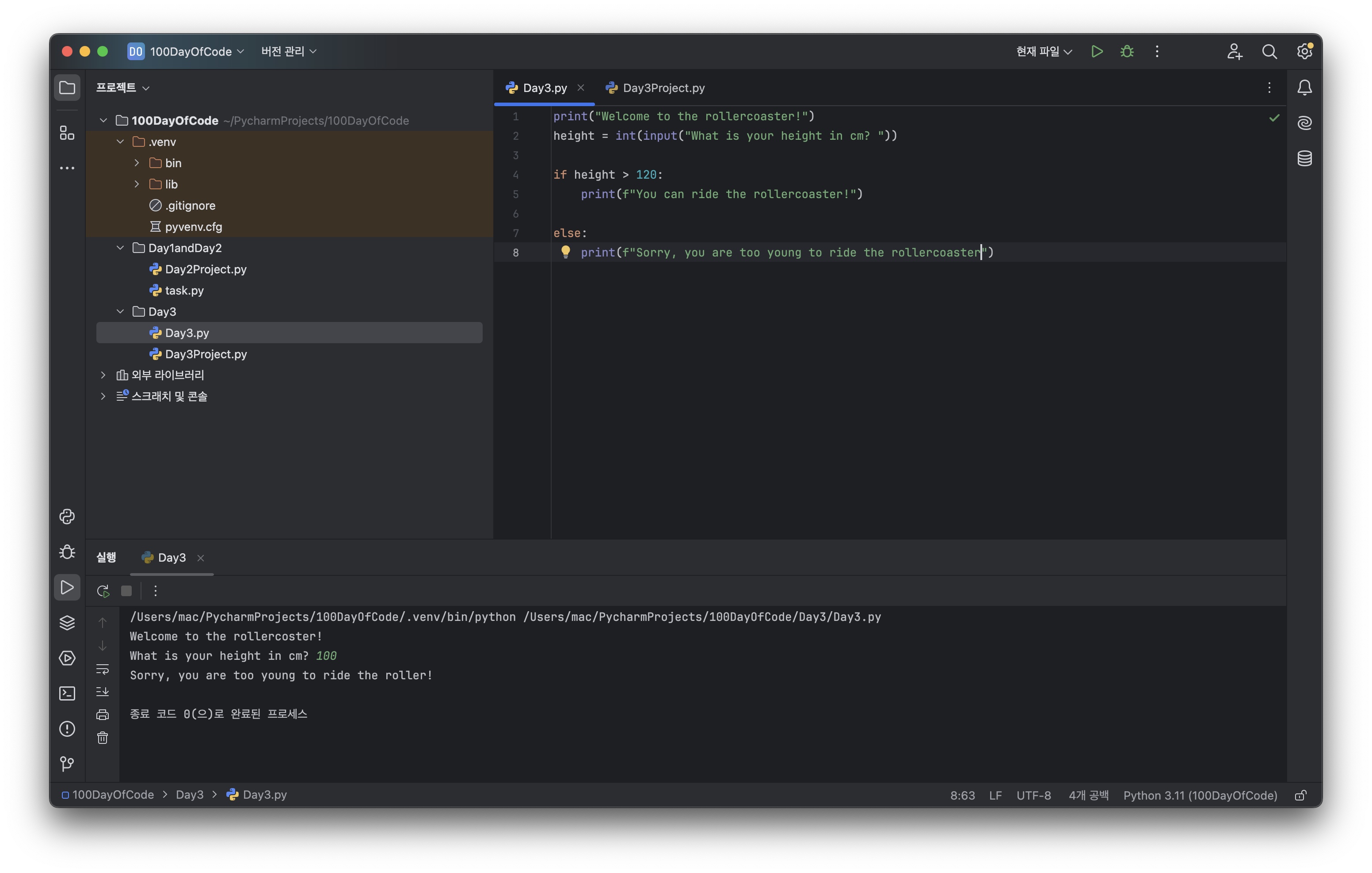This screenshot has width=1372, height=873.
Task: Expand the bin folder under .venv
Action: click(137, 163)
